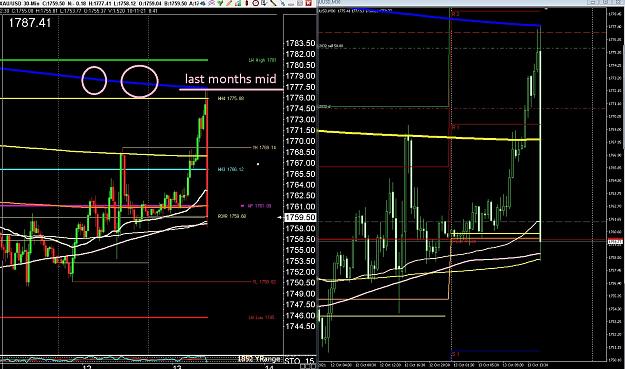Select the pink pencil drawing icon in toolbar

229,3
